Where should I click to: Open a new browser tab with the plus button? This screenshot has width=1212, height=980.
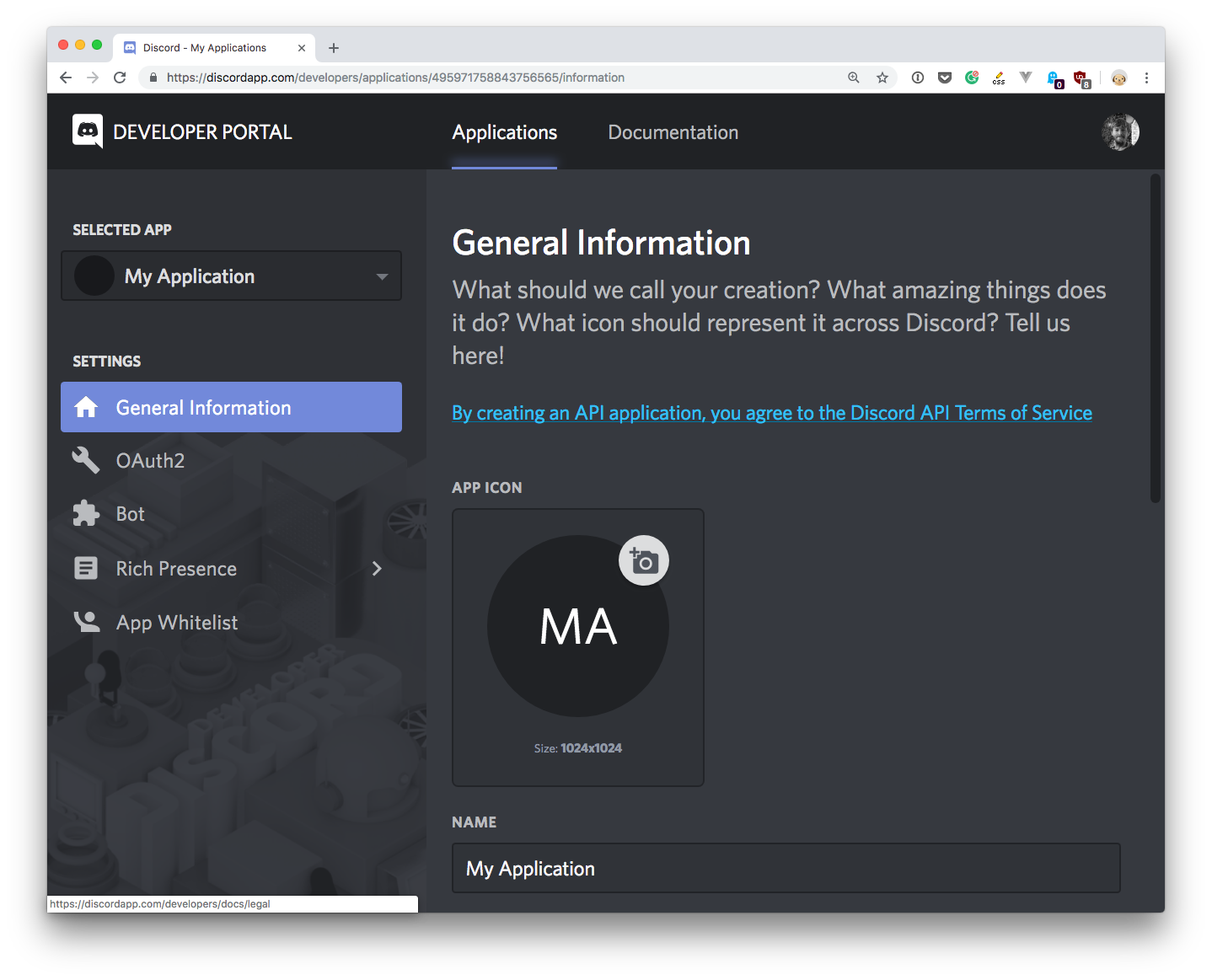click(x=334, y=48)
